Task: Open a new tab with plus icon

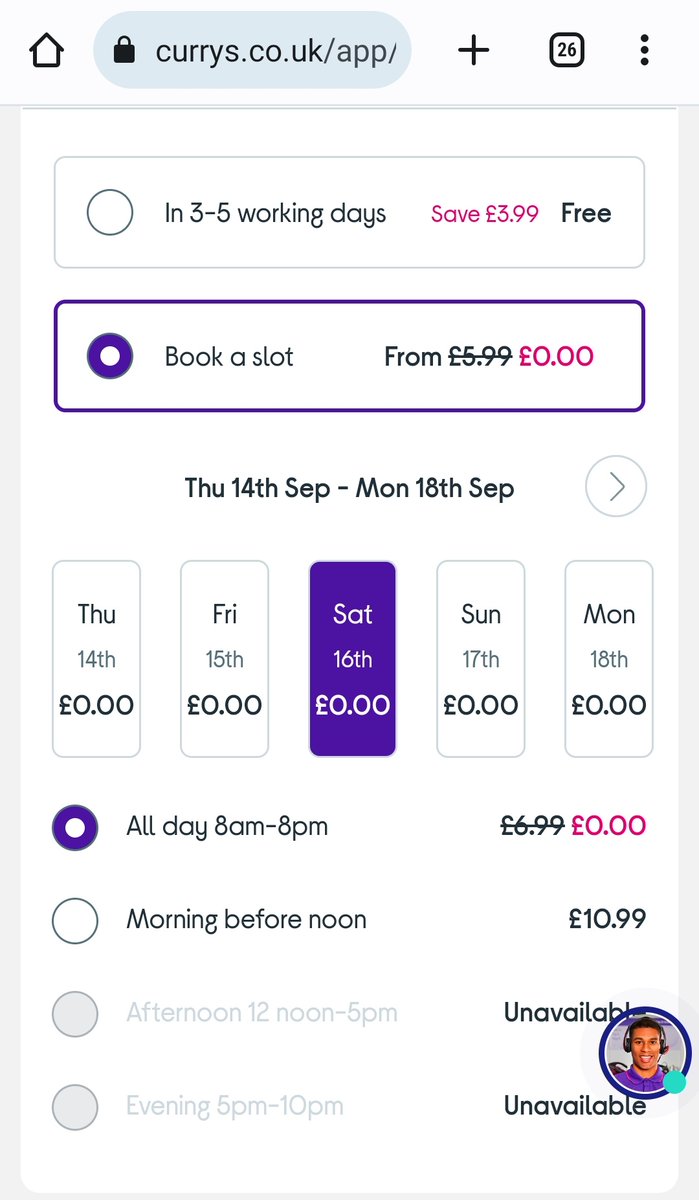Action: tap(474, 50)
